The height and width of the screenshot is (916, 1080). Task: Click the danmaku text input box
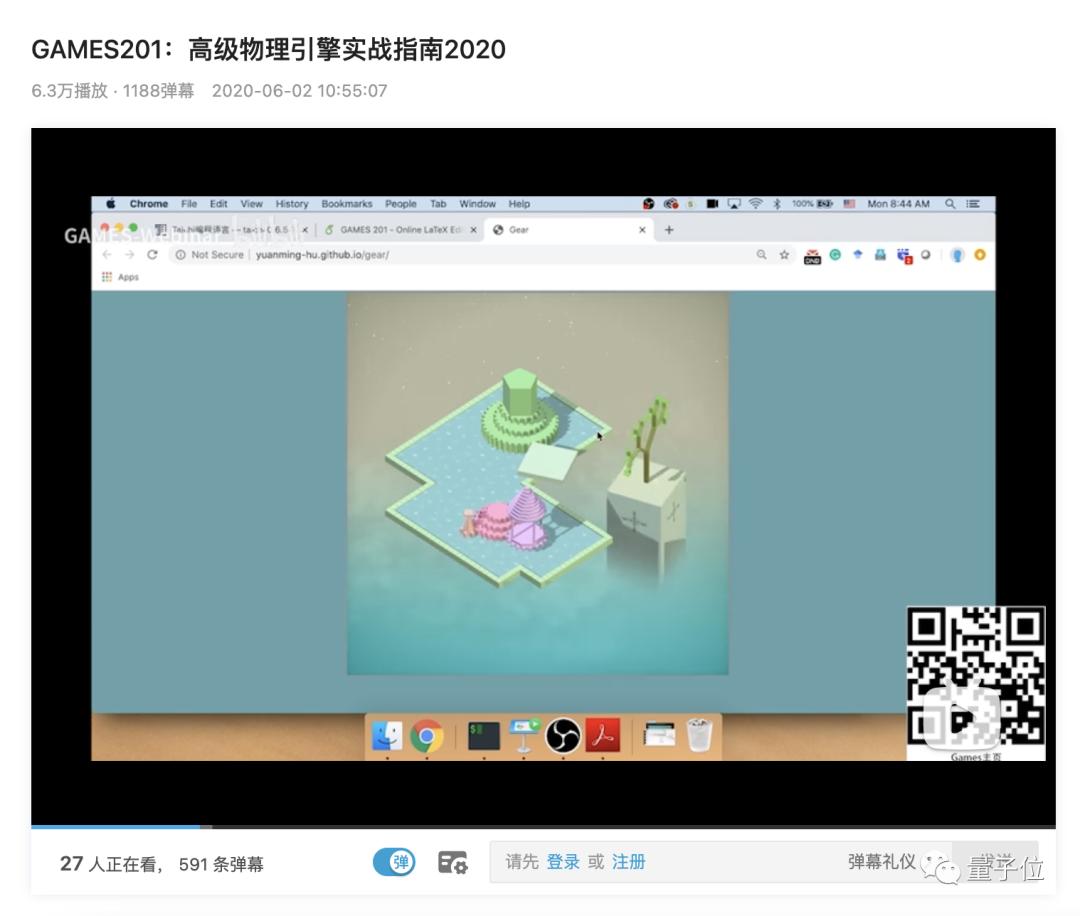coord(720,862)
